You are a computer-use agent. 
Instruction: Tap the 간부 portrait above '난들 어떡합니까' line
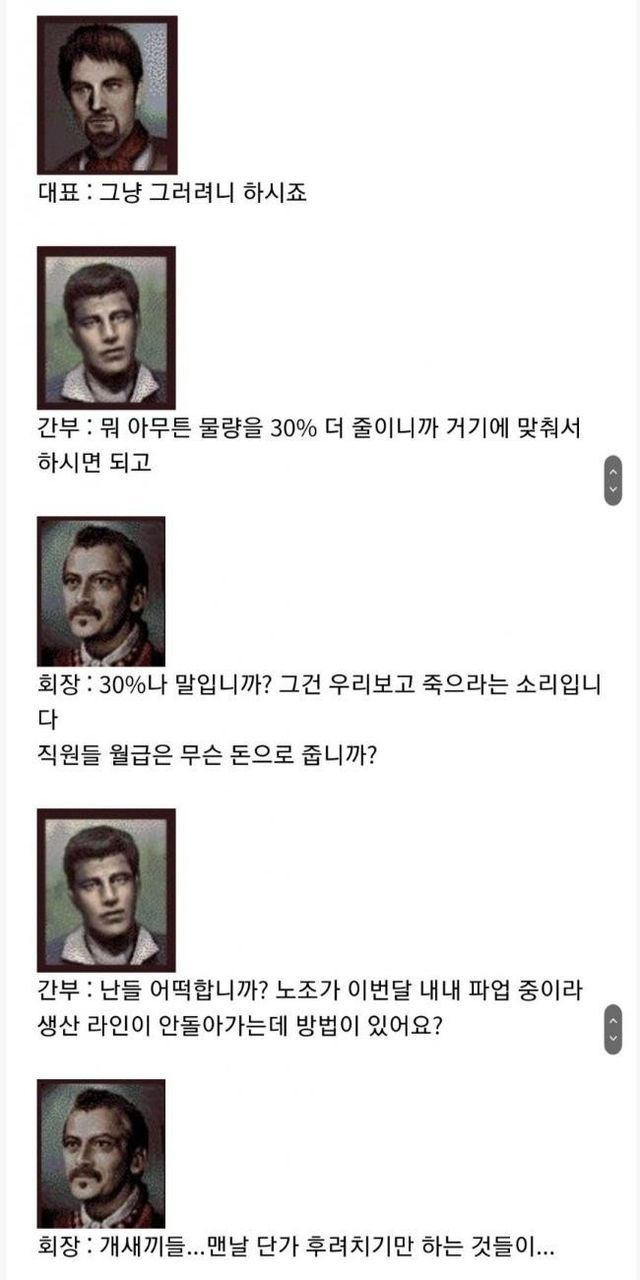point(106,890)
